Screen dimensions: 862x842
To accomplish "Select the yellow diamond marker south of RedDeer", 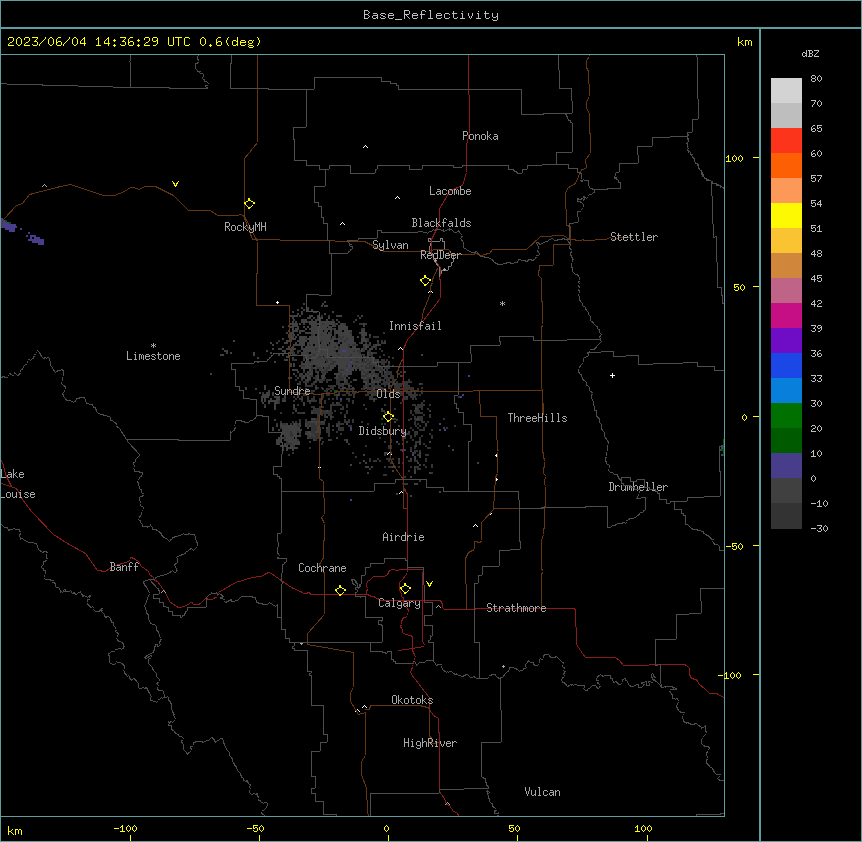I will pos(426,281).
